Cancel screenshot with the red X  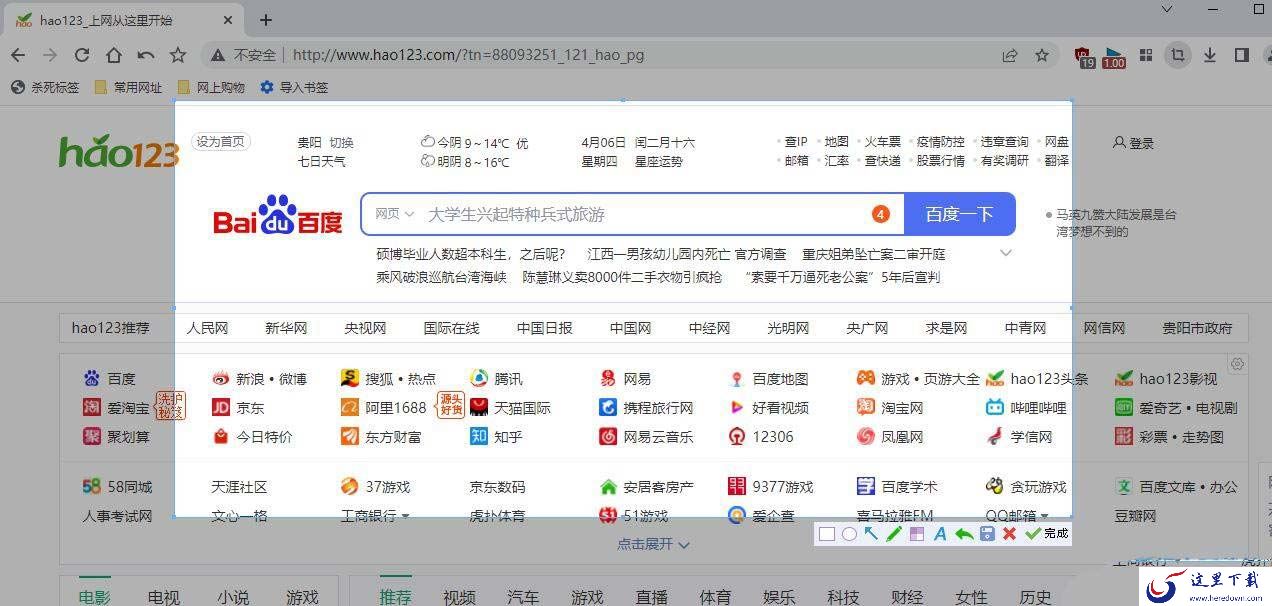(1010, 534)
